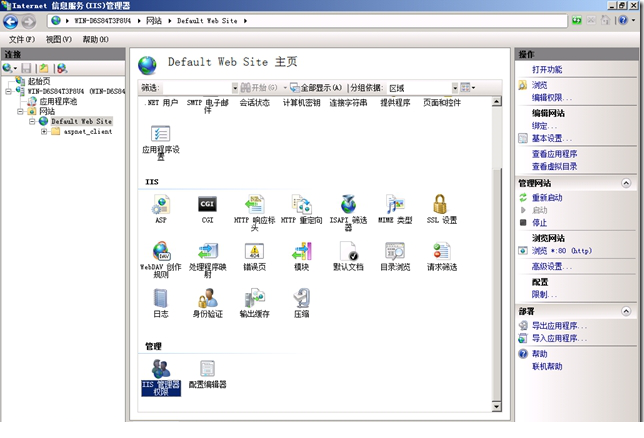Click 查看虚拟目录 link
The image size is (644, 438).
click(554, 166)
